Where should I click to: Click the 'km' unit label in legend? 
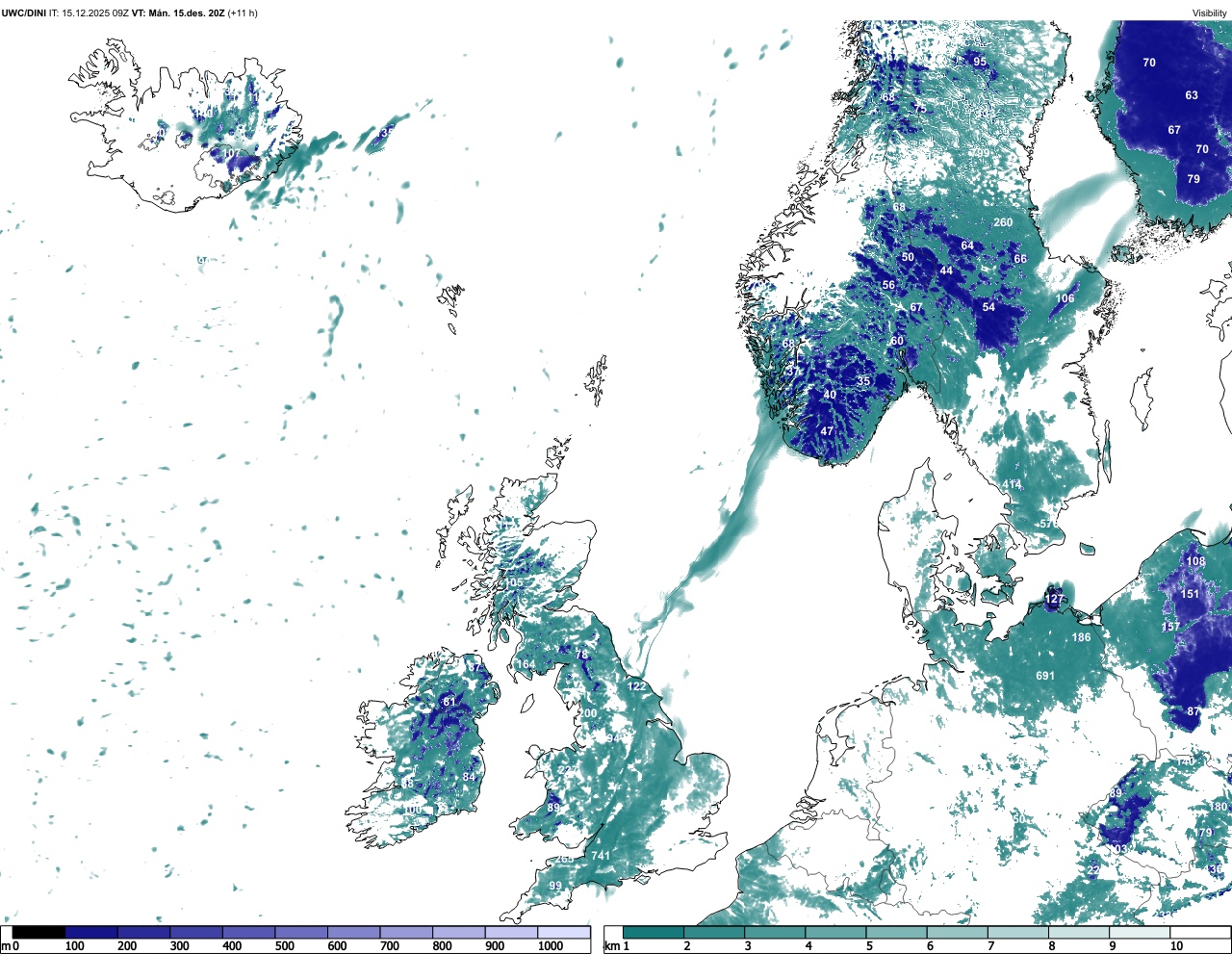click(611, 946)
